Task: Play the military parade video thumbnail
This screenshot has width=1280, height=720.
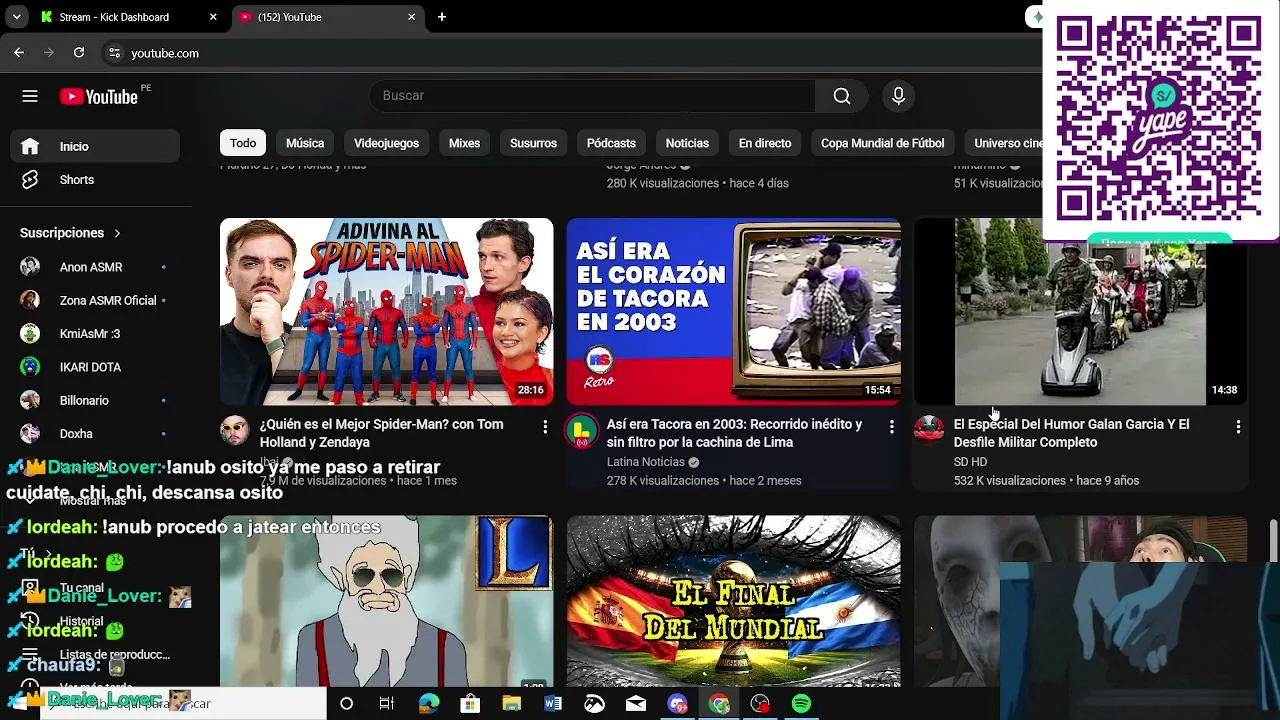Action: point(1080,311)
